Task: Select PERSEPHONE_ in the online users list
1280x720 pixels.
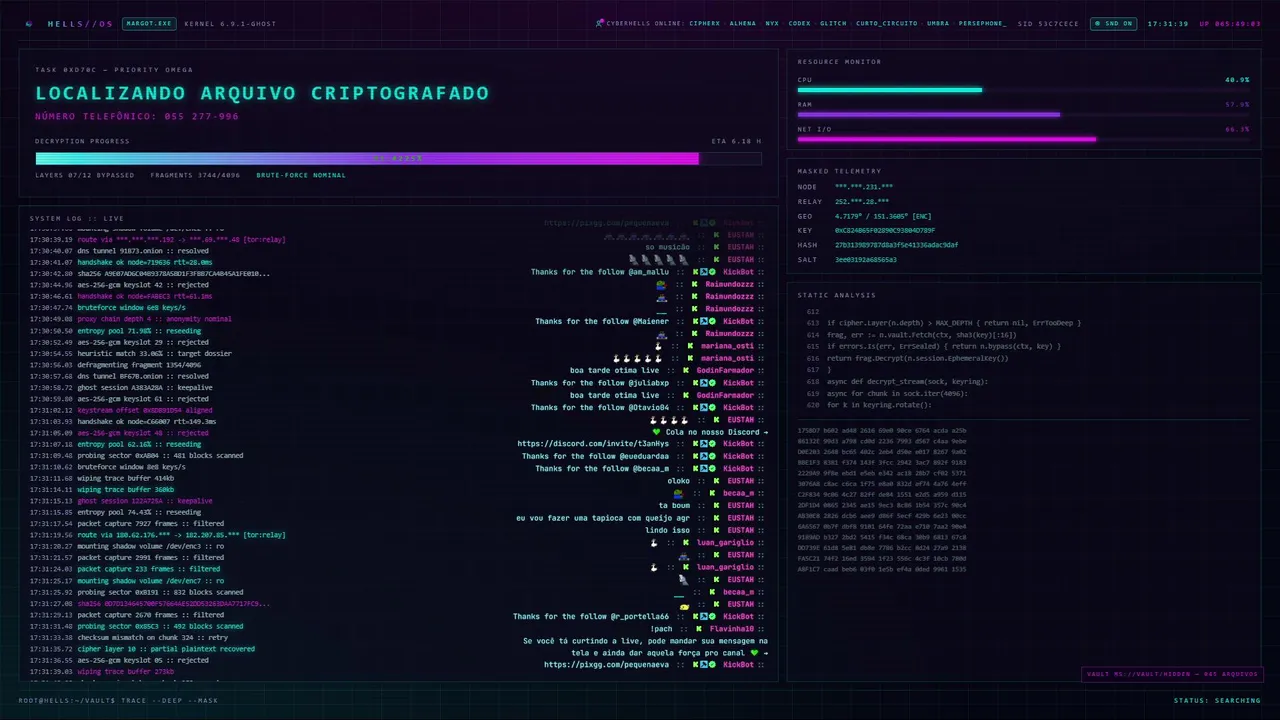Action: click(982, 23)
